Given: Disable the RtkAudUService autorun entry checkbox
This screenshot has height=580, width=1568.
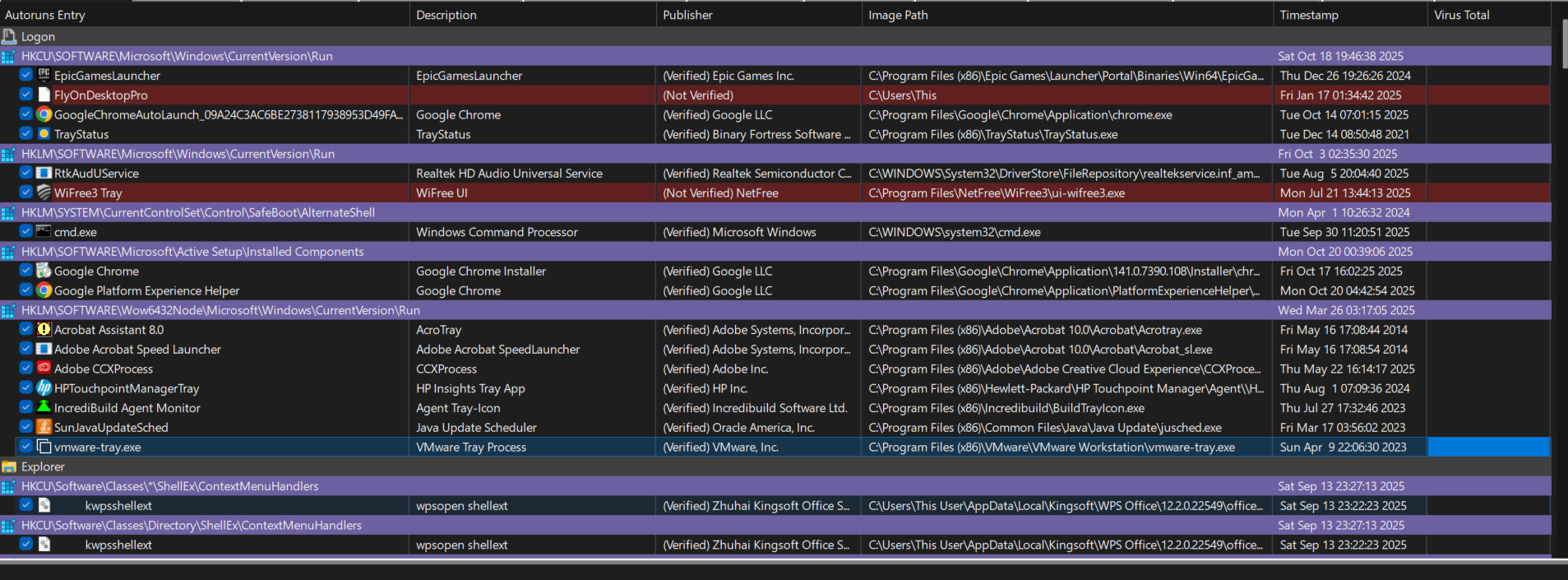Looking at the screenshot, I should (x=25, y=173).
